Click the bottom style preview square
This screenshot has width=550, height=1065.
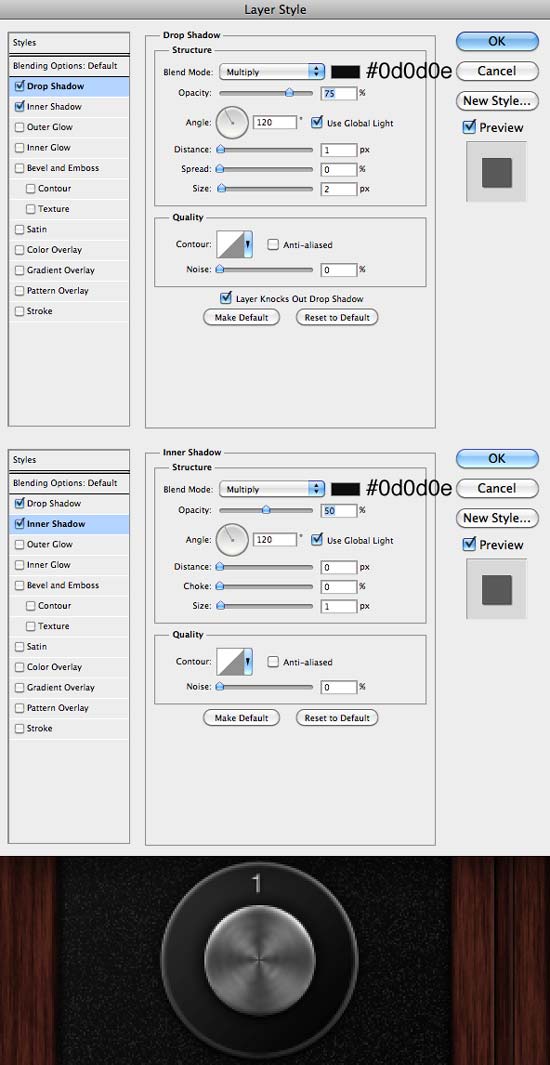496,589
